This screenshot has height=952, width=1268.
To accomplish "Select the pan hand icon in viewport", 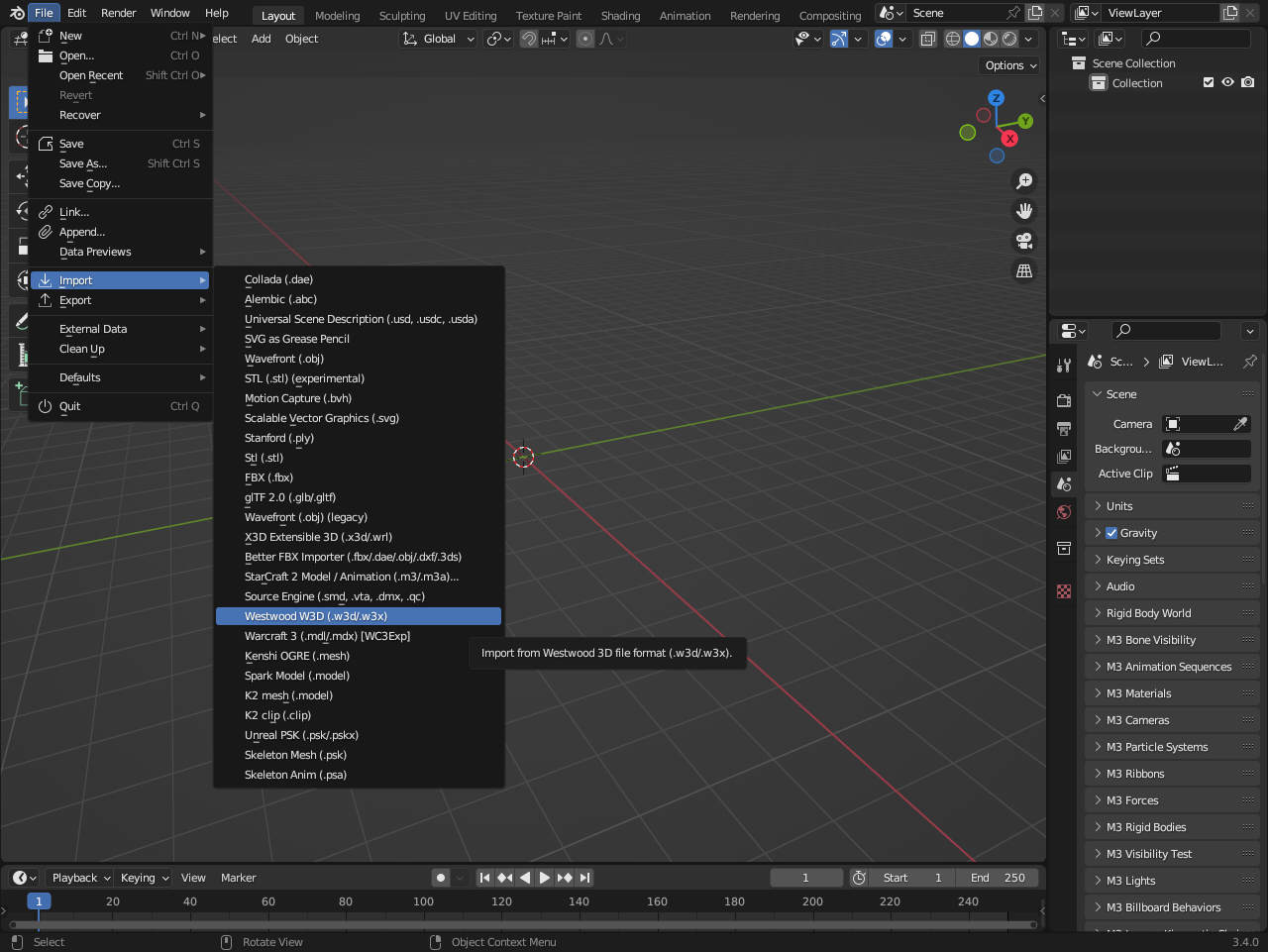I will (1024, 211).
